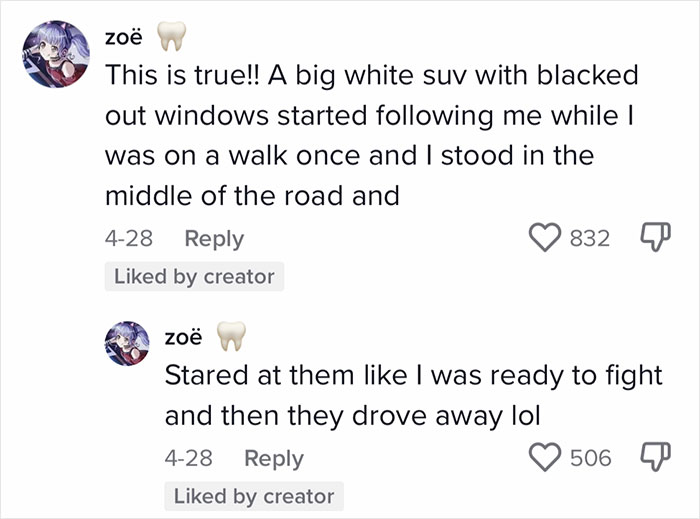
Task: Click the 832 like count
Action: click(590, 238)
